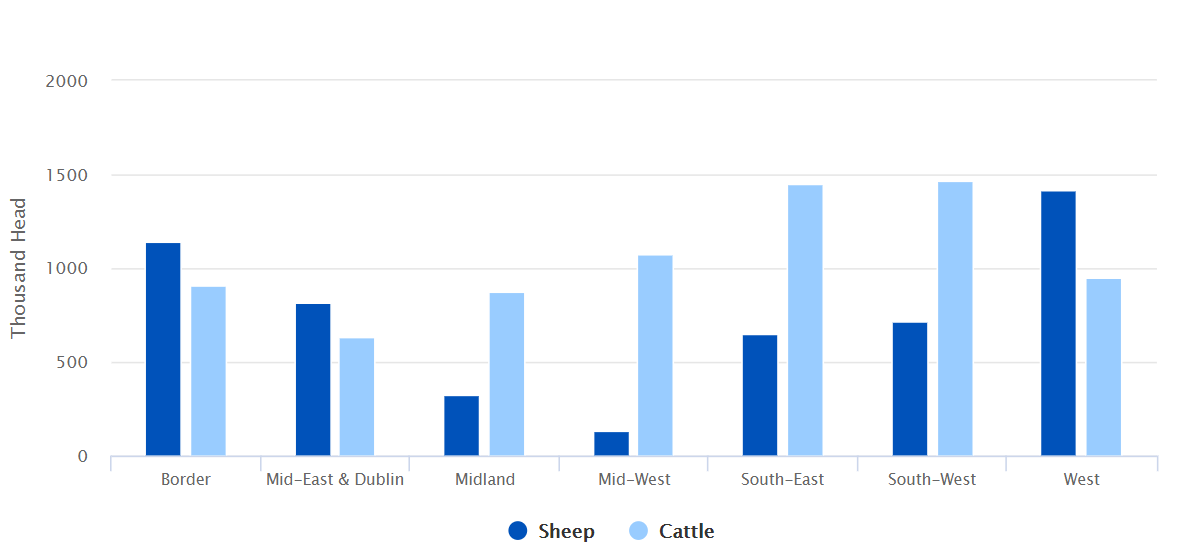Click the tall West Sheep bar
1177x555 pixels.
click(x=1058, y=323)
